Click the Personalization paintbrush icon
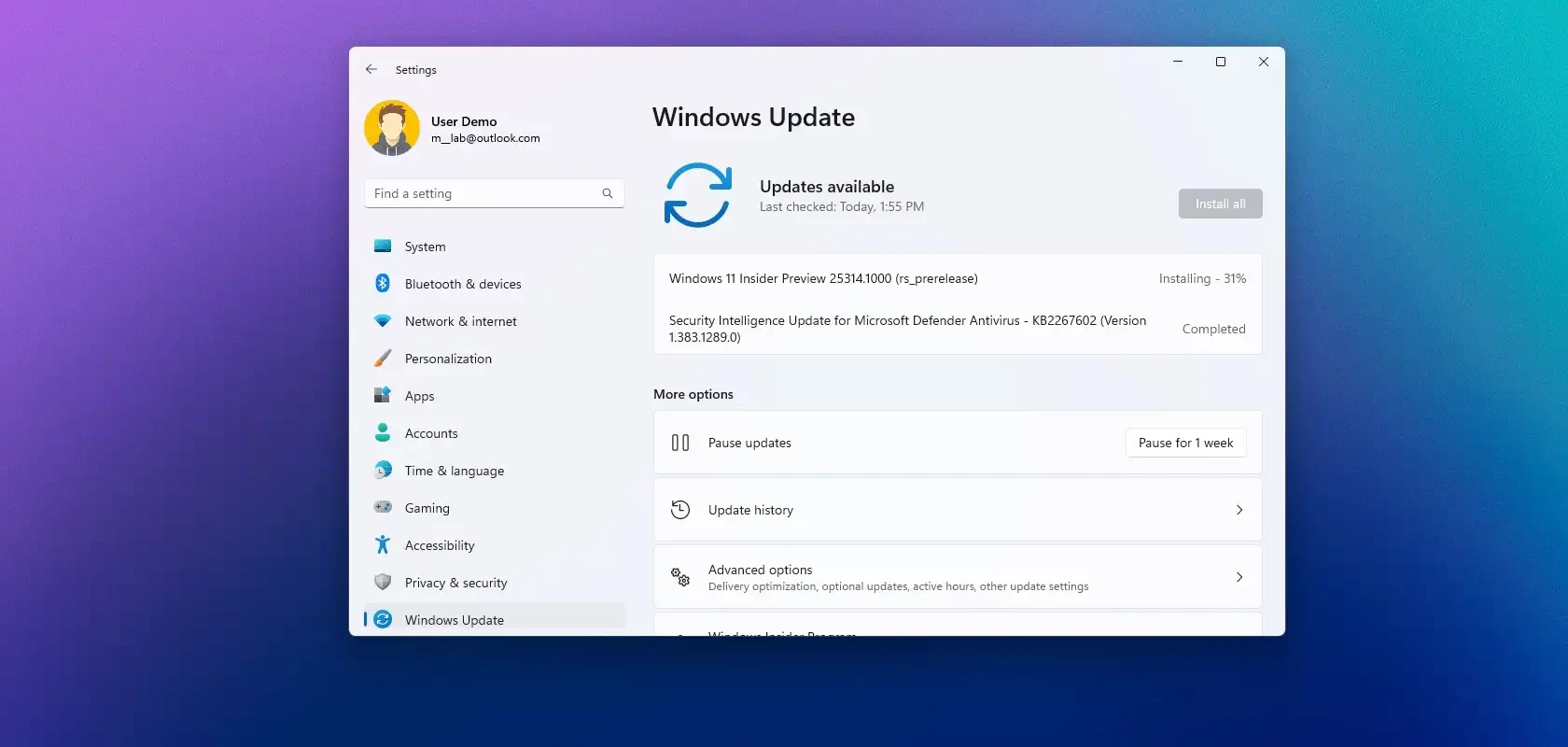Image resolution: width=1568 pixels, height=747 pixels. pyautogui.click(x=383, y=359)
